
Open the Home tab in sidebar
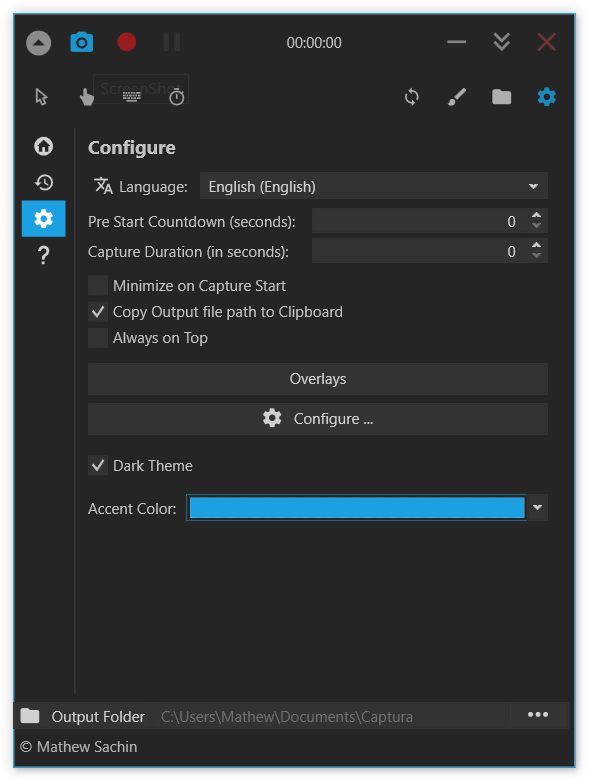tap(44, 146)
